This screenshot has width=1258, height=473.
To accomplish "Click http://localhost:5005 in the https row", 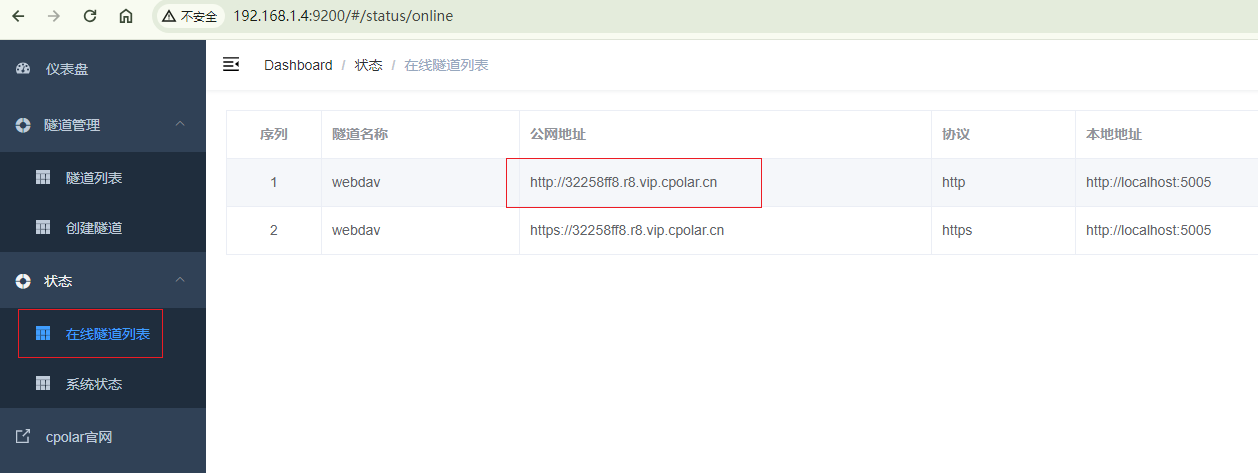I will [1149, 230].
